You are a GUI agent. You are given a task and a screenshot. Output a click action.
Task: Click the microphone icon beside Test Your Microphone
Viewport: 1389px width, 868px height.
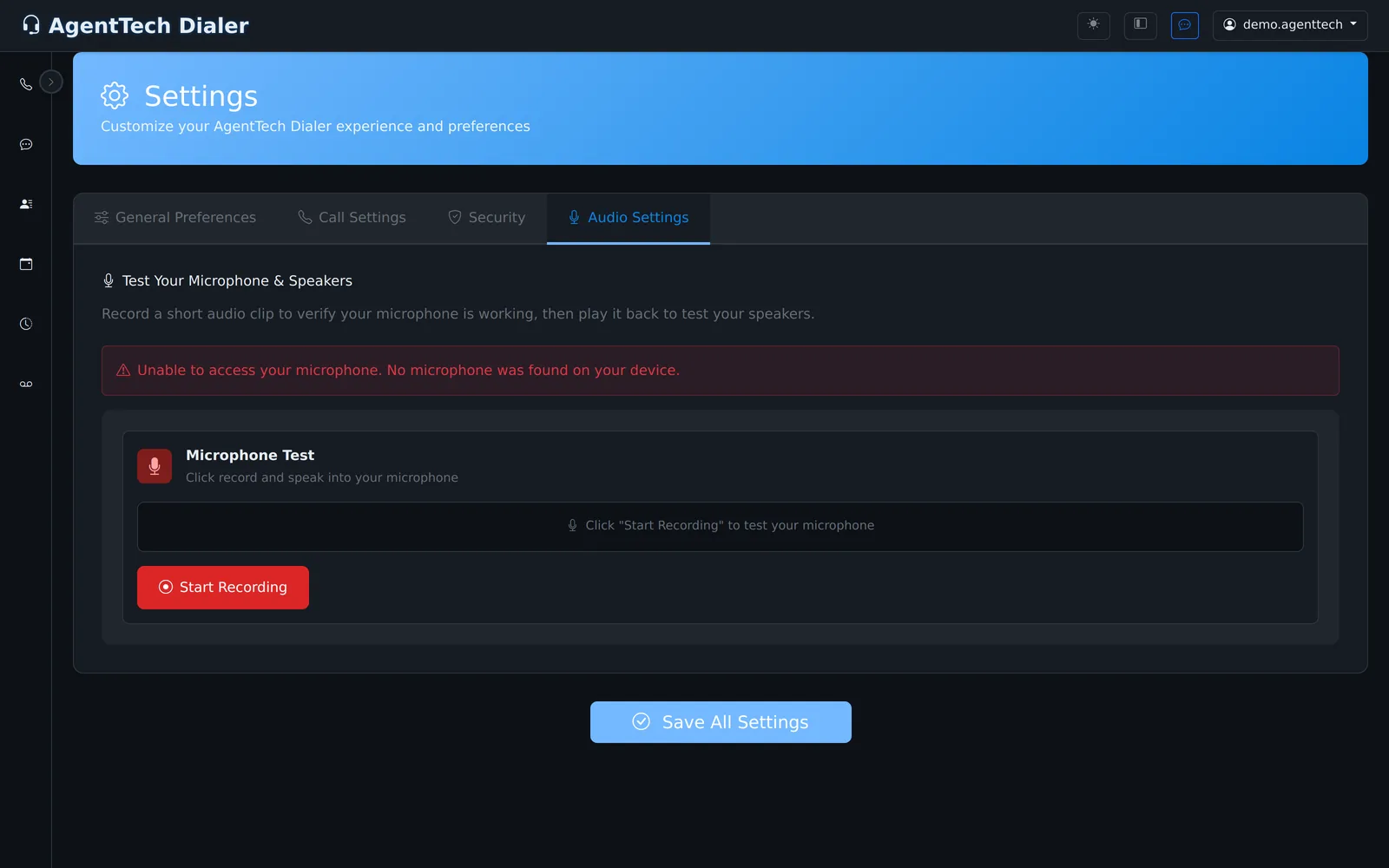pyautogui.click(x=109, y=280)
